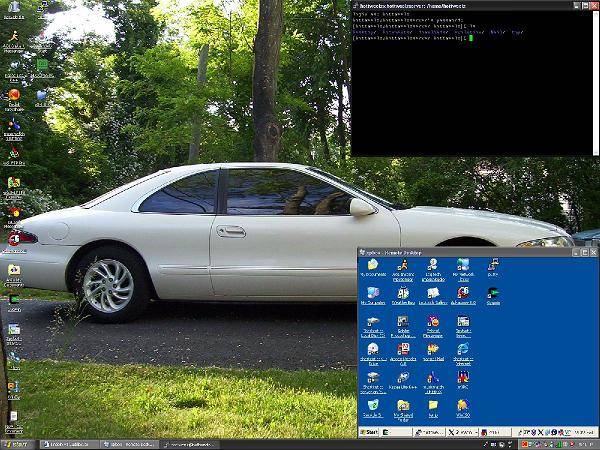Open My Shared Folder in Remote Desktop window
600x450 pixels.
pos(403,405)
